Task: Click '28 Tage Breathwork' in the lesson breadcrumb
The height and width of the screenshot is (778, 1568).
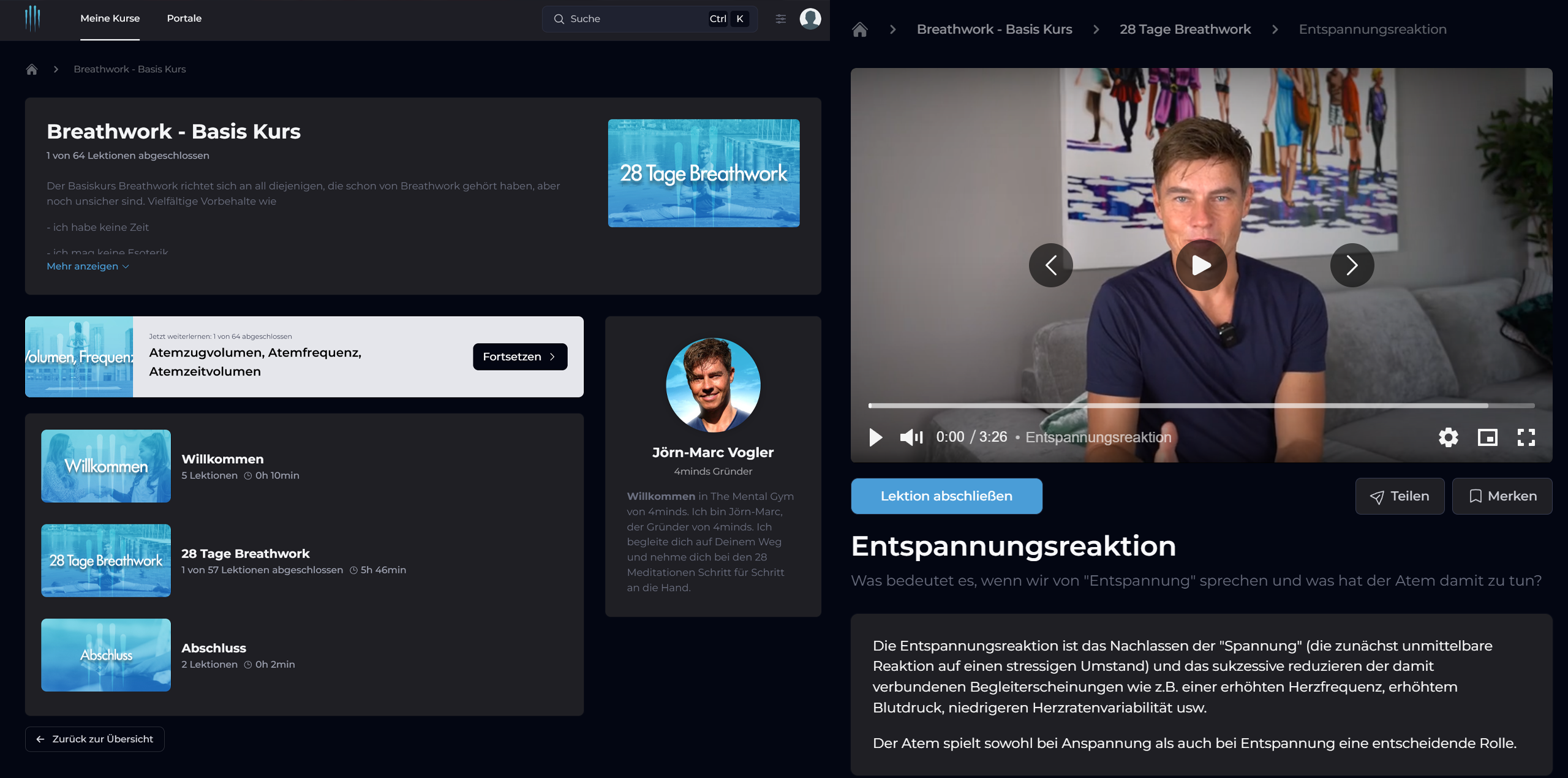Action: pos(1185,29)
